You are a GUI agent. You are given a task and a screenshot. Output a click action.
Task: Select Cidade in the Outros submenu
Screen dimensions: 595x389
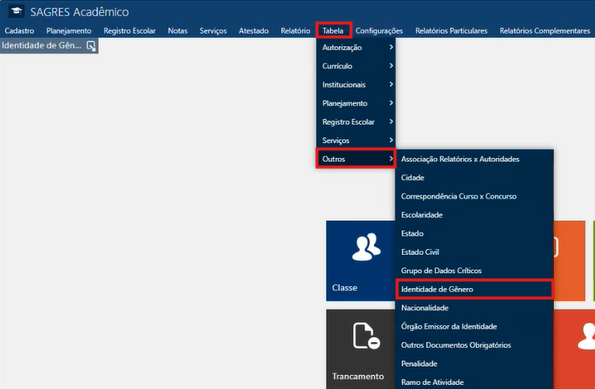474,178
